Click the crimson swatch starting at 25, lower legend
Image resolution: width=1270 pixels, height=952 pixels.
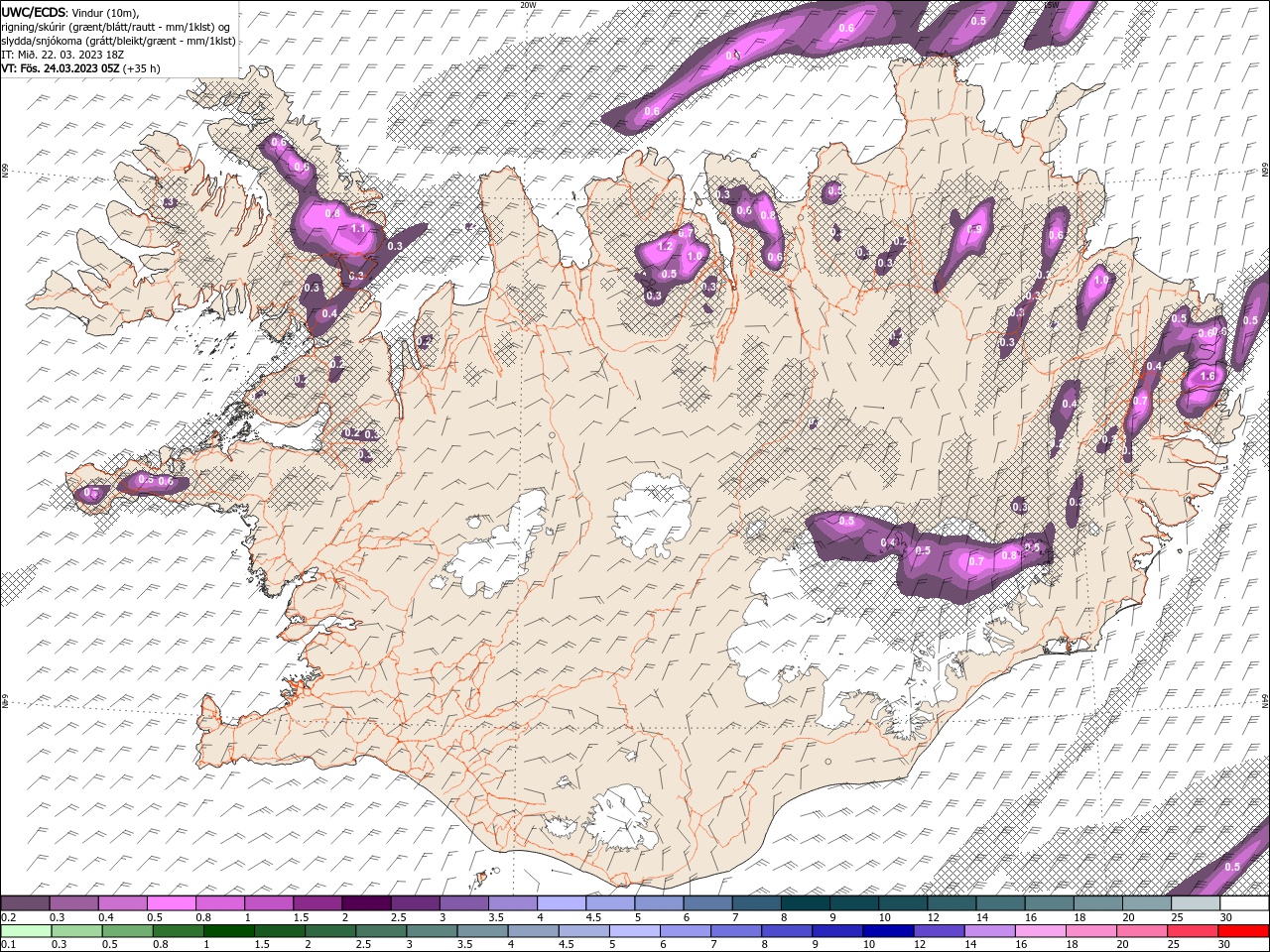tap(1193, 931)
